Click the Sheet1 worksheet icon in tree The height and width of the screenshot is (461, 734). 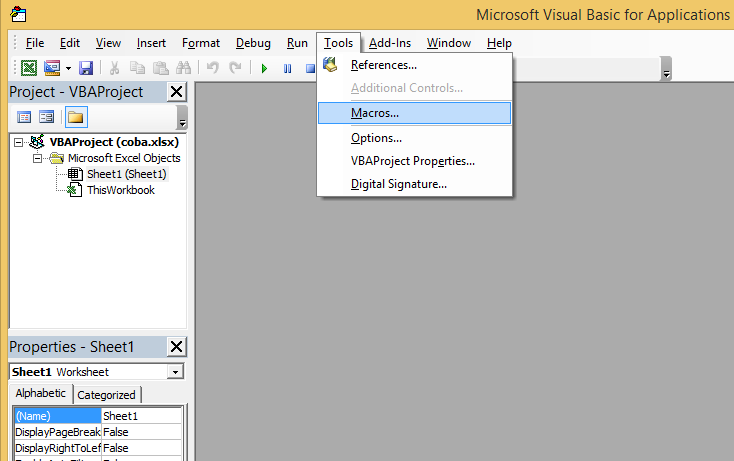click(x=75, y=174)
